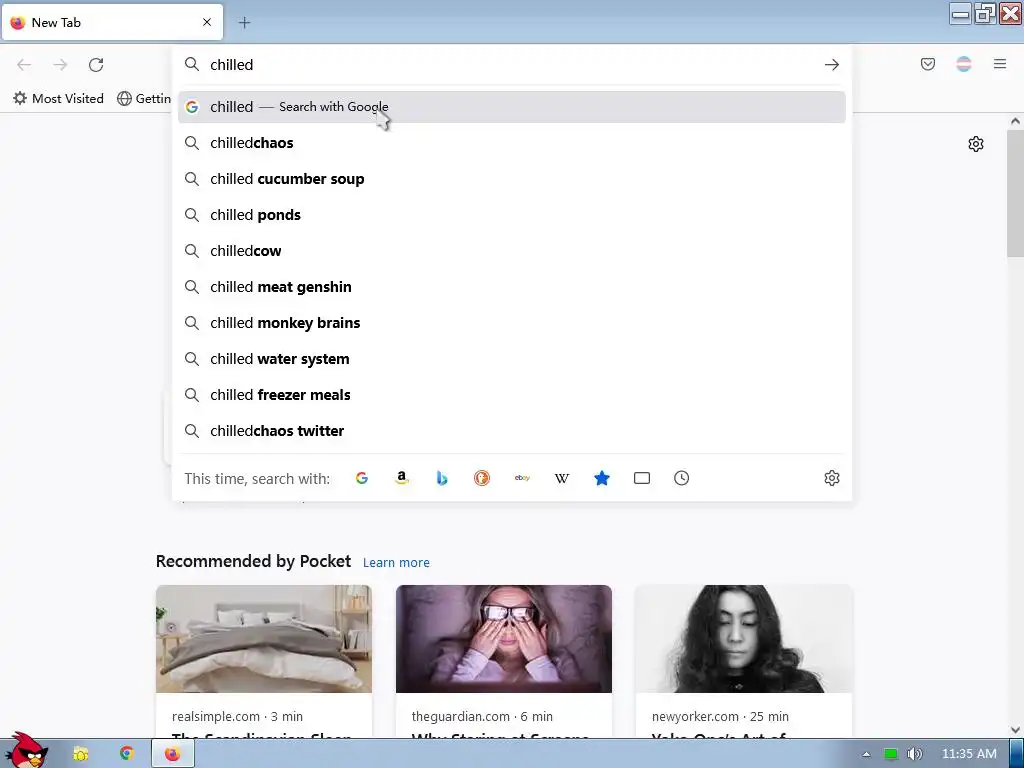Open the Getting Started bookmark
The width and height of the screenshot is (1024, 768).
144,99
